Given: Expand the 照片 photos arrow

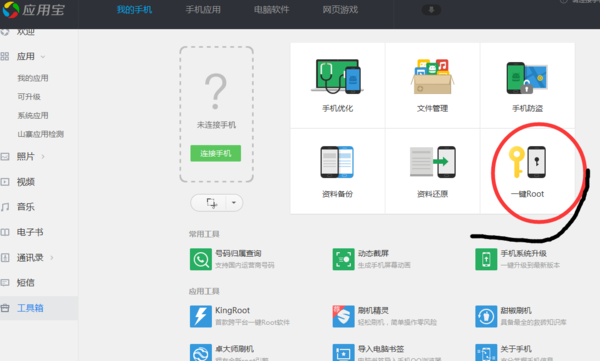Looking at the screenshot, I should click(43, 157).
